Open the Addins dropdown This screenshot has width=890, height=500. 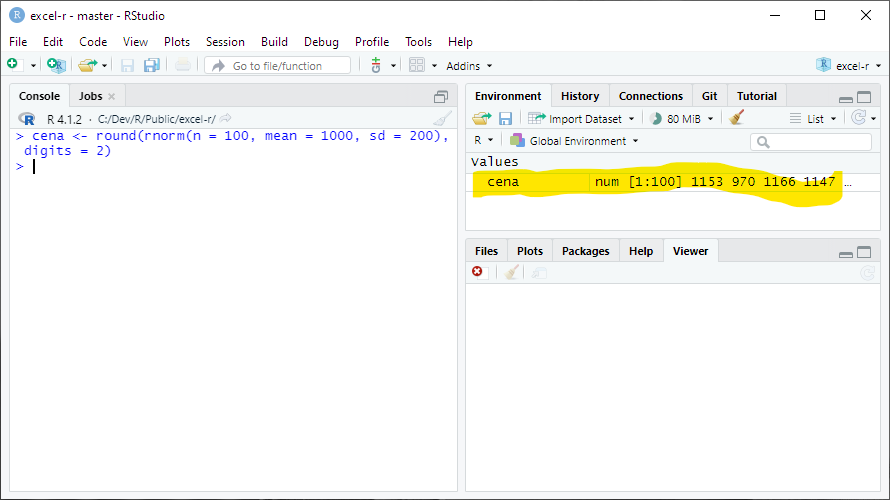click(x=469, y=66)
